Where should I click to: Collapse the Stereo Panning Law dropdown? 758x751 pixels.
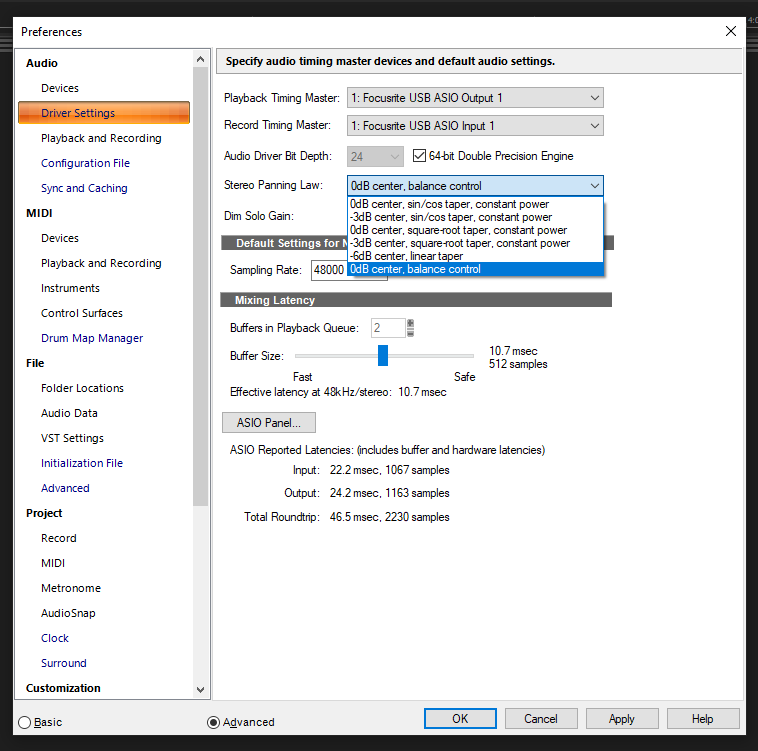595,186
